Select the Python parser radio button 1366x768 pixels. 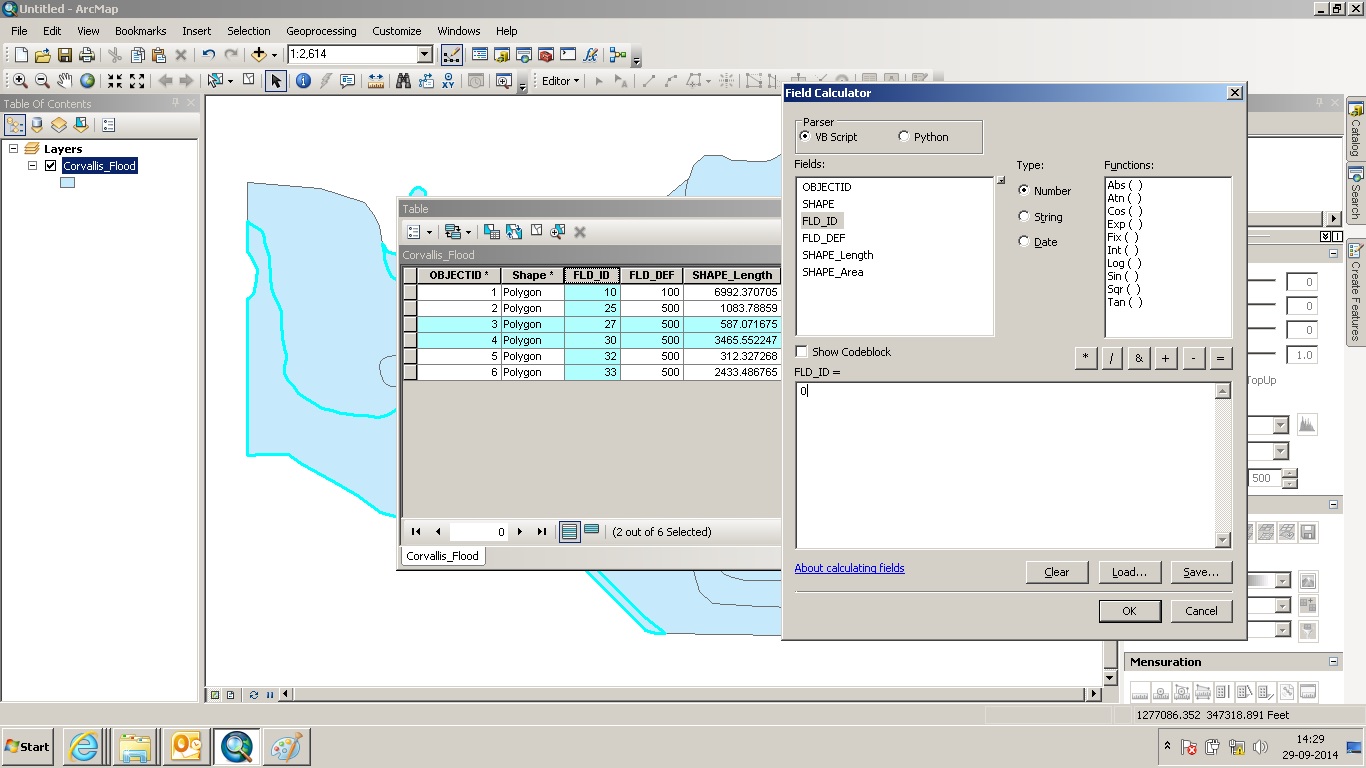coord(904,137)
